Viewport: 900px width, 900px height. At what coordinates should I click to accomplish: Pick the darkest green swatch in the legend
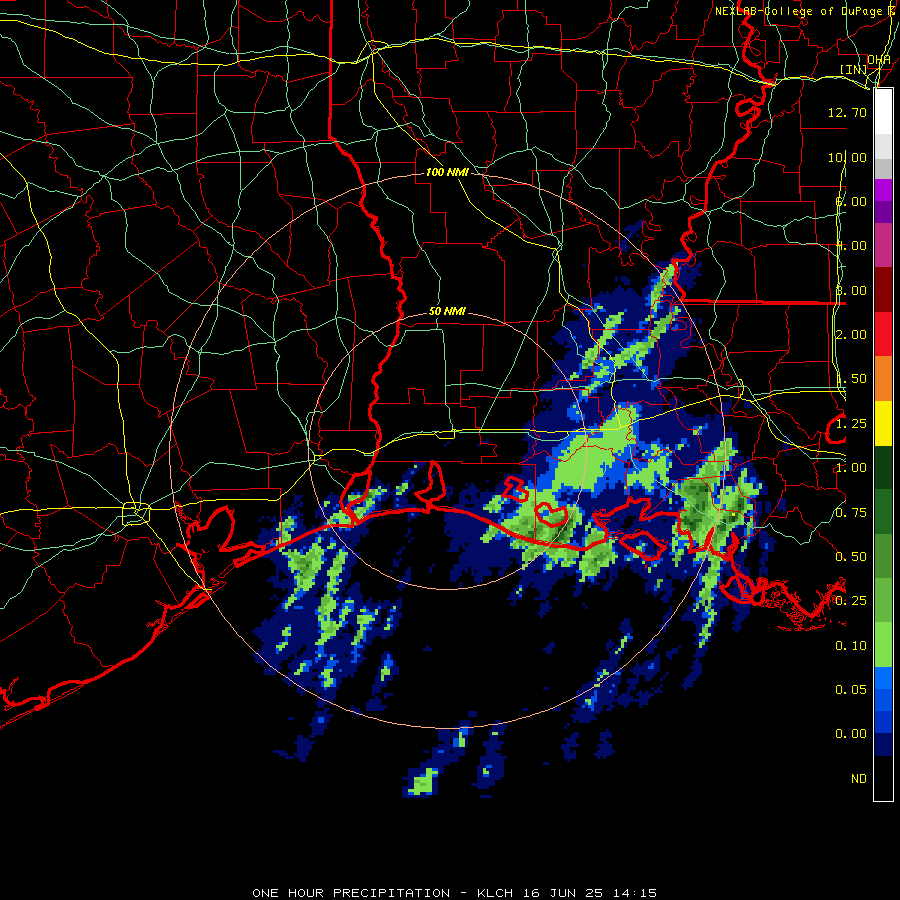(x=883, y=467)
